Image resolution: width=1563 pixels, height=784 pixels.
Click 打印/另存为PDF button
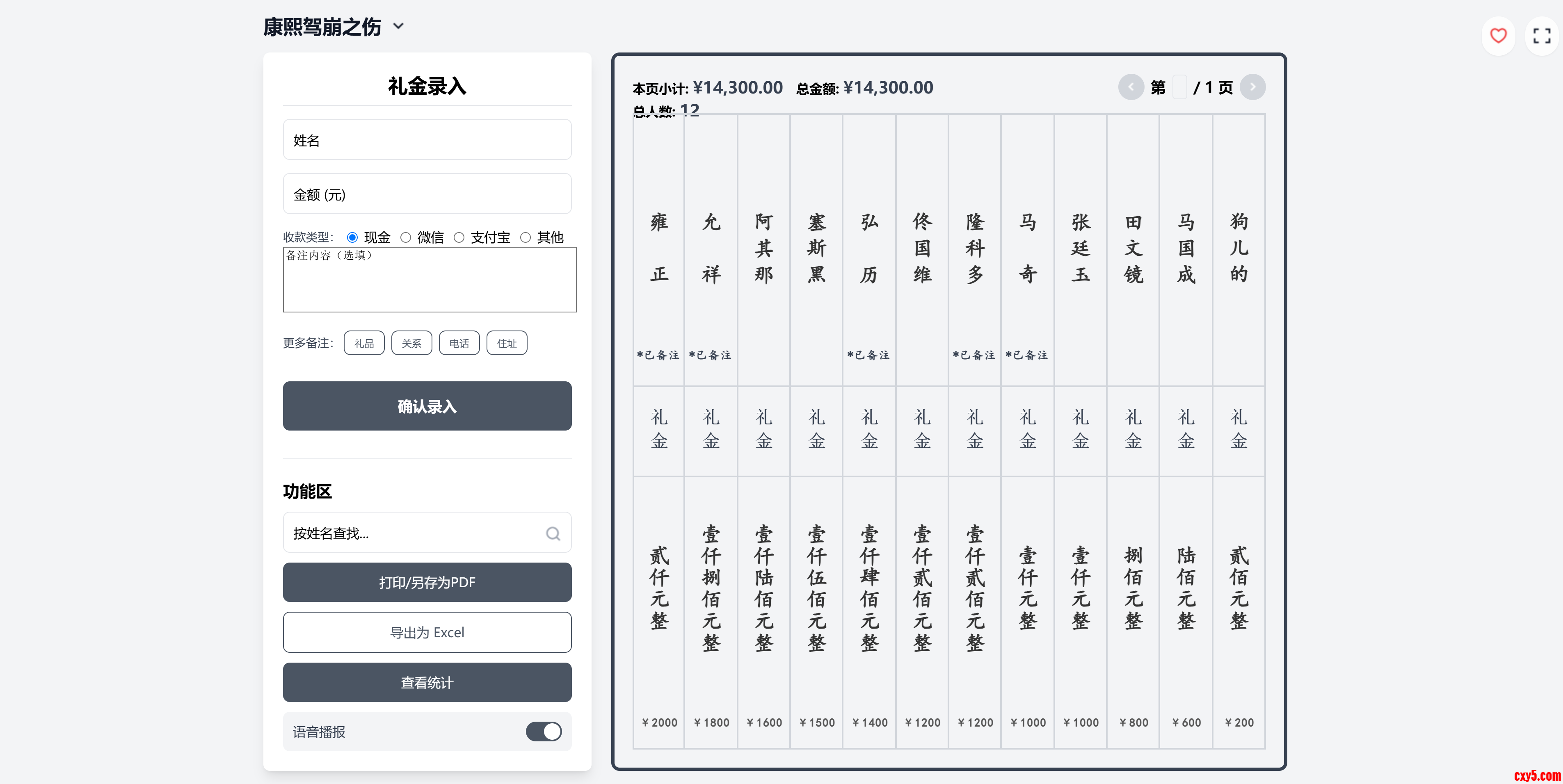[x=427, y=582]
